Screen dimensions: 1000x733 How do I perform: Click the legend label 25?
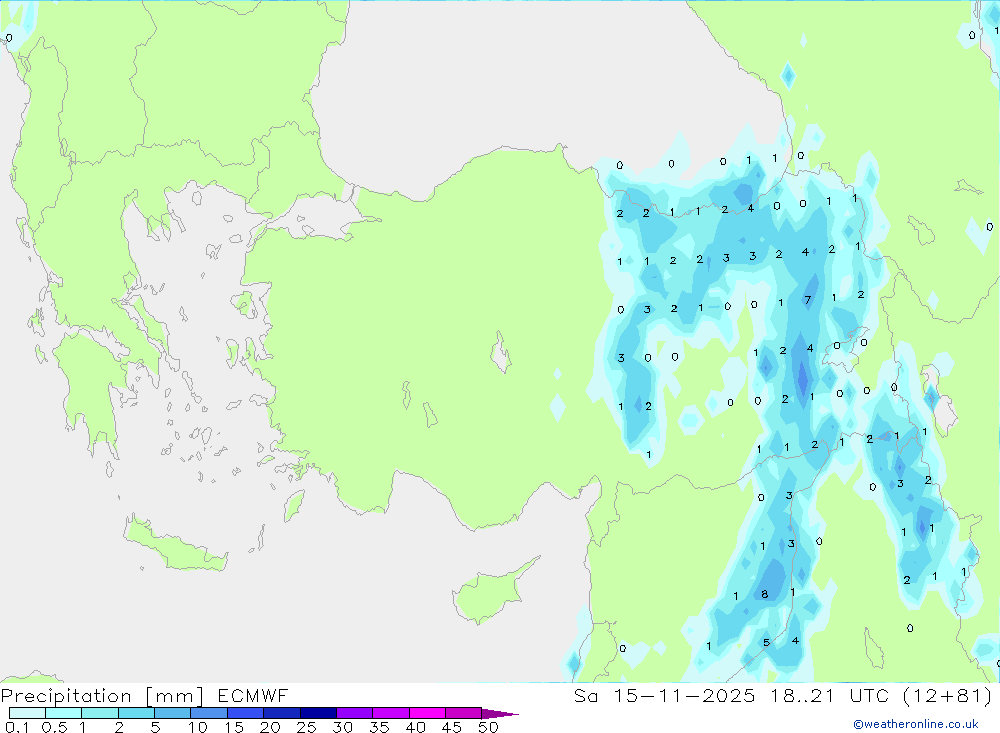click(306, 727)
